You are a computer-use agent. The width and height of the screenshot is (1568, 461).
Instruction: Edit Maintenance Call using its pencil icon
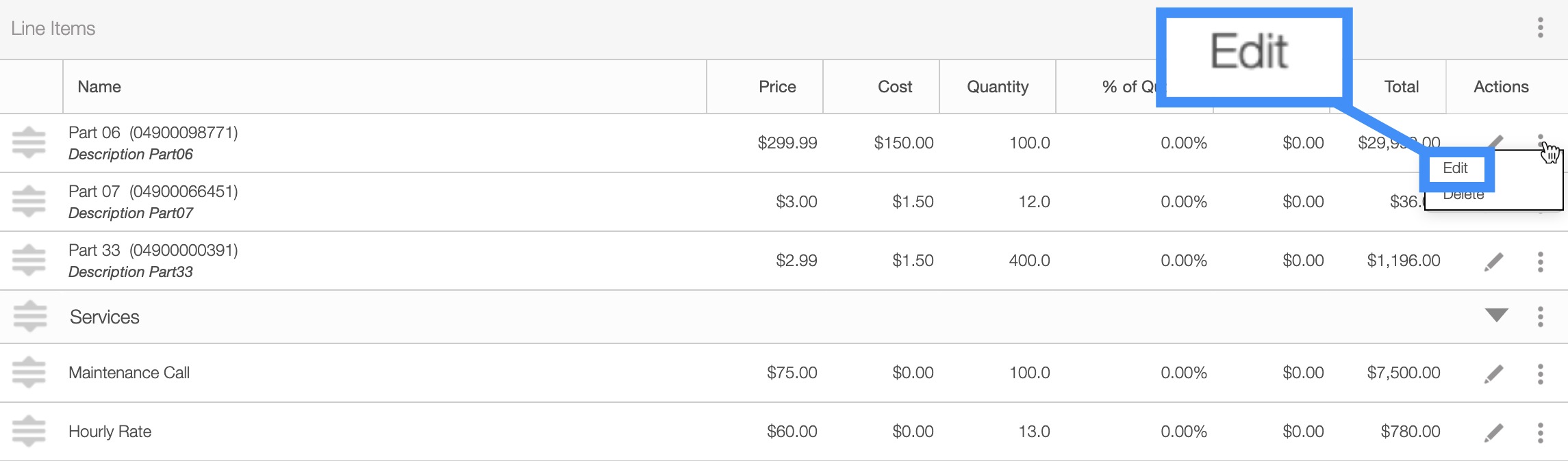(x=1493, y=373)
